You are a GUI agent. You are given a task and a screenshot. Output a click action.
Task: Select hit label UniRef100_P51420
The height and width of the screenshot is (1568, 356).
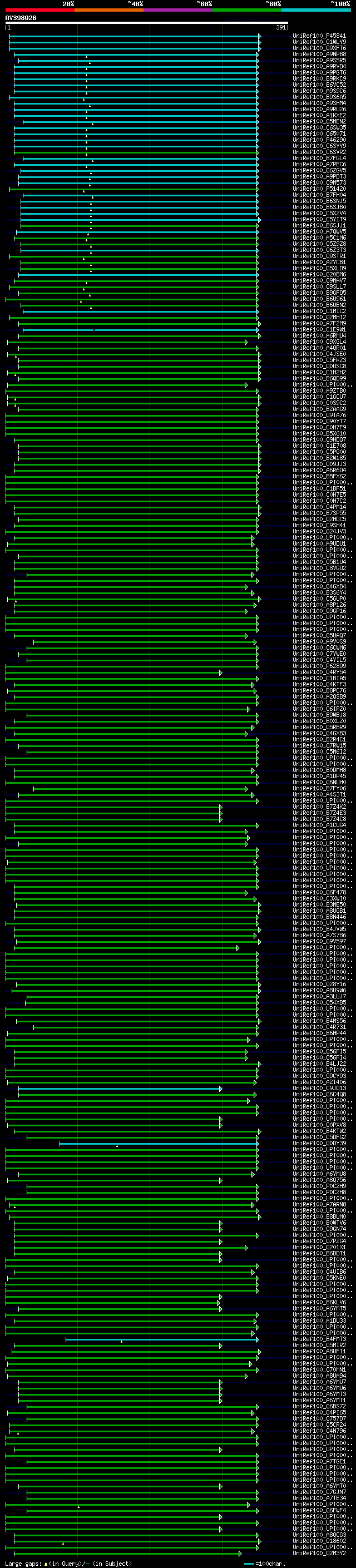click(319, 189)
